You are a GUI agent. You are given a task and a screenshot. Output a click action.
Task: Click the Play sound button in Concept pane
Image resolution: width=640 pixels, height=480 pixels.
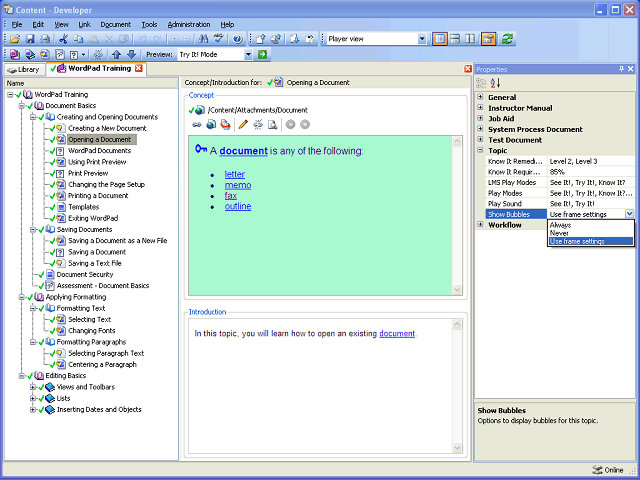(x=291, y=124)
